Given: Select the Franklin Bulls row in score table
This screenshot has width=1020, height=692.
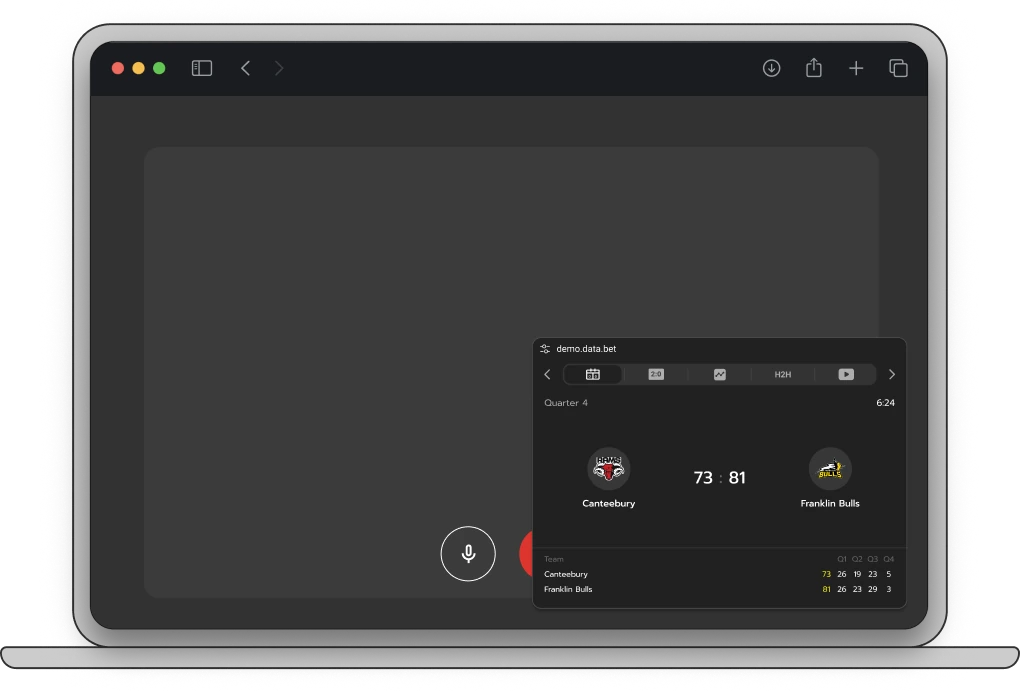Looking at the screenshot, I should [x=568, y=589].
